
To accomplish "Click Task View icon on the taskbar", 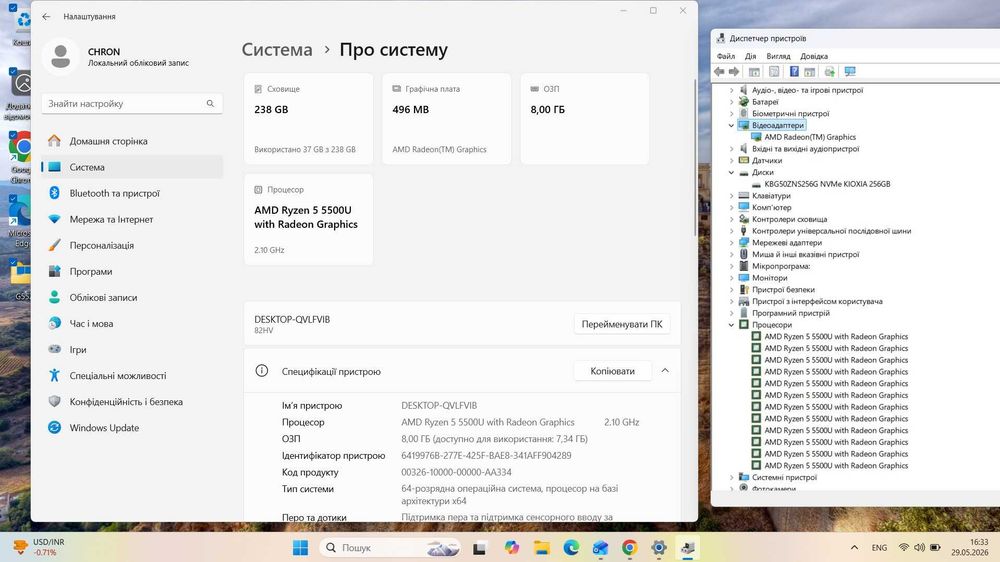I will coord(480,547).
